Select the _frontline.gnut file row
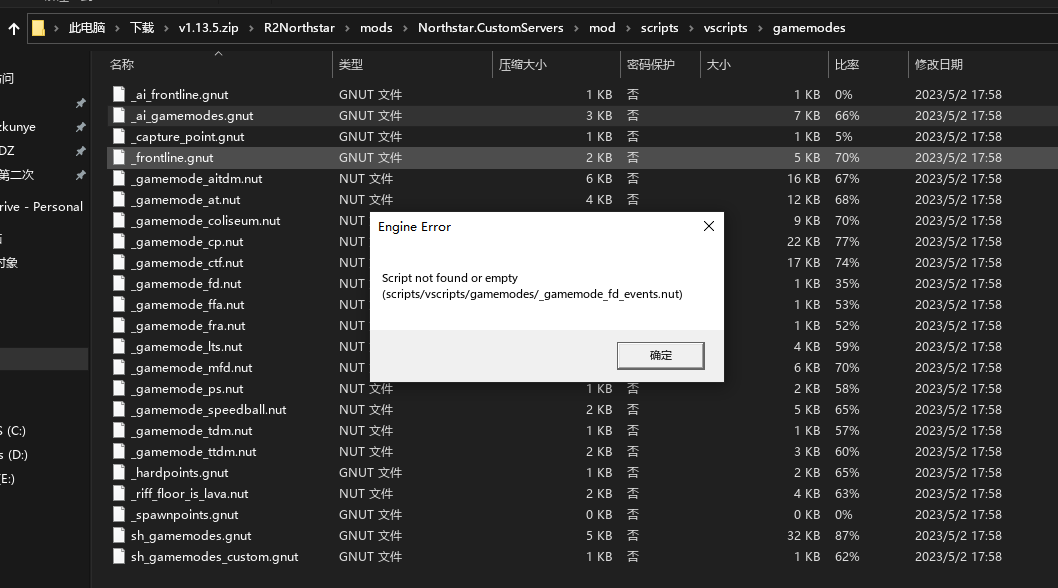 (200, 157)
